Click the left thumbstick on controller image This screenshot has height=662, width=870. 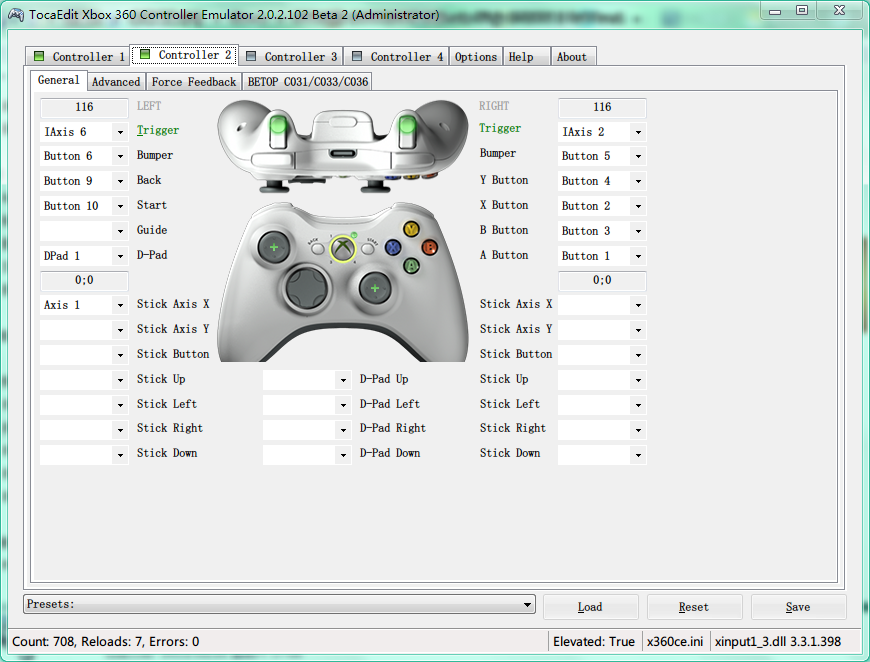tap(271, 245)
